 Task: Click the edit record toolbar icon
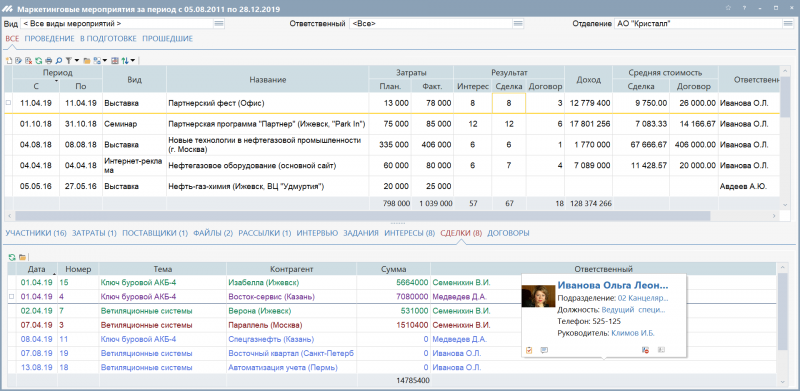pos(18,60)
